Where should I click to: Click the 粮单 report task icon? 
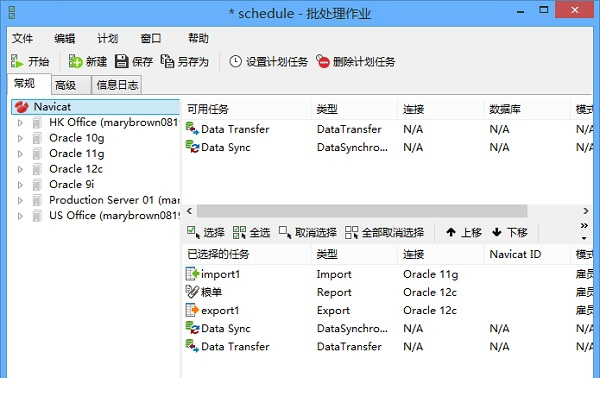192,292
